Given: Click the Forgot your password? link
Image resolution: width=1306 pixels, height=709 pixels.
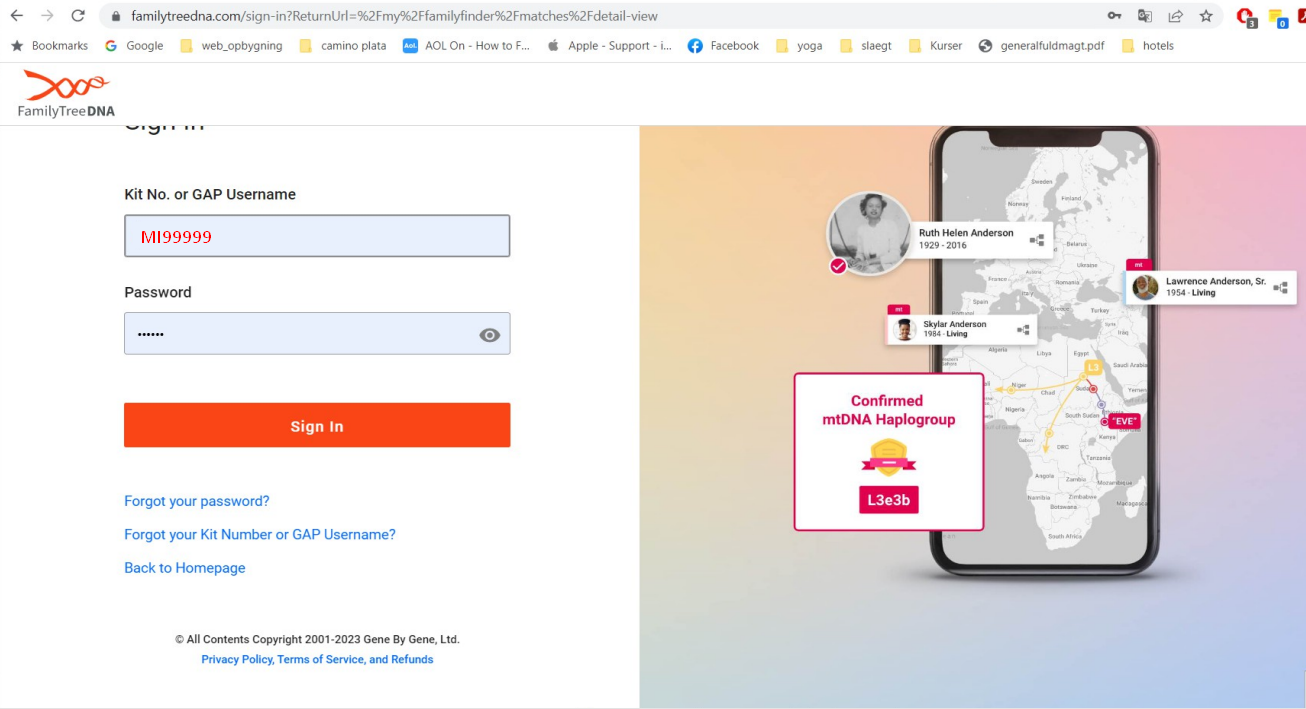Looking at the screenshot, I should [197, 501].
